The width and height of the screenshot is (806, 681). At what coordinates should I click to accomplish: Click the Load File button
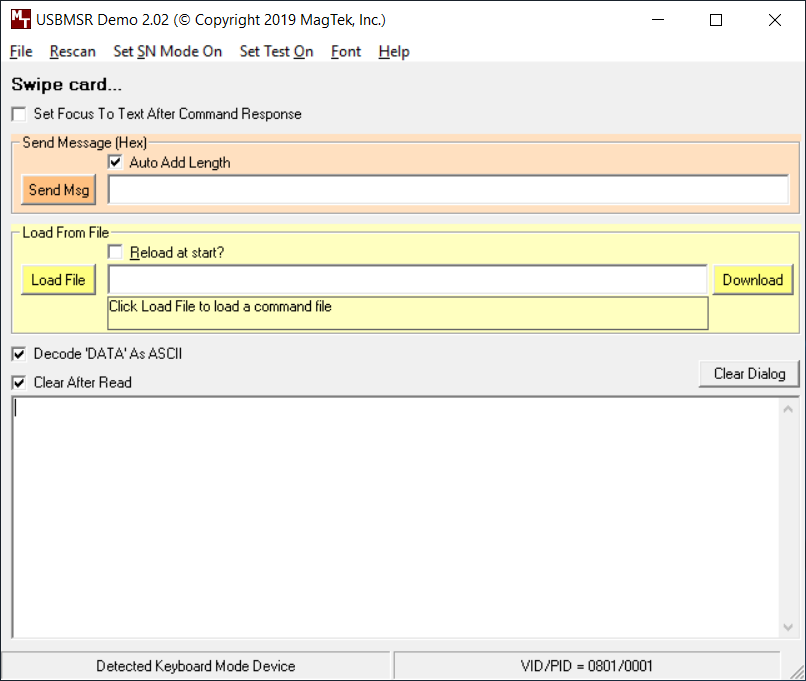tap(59, 280)
